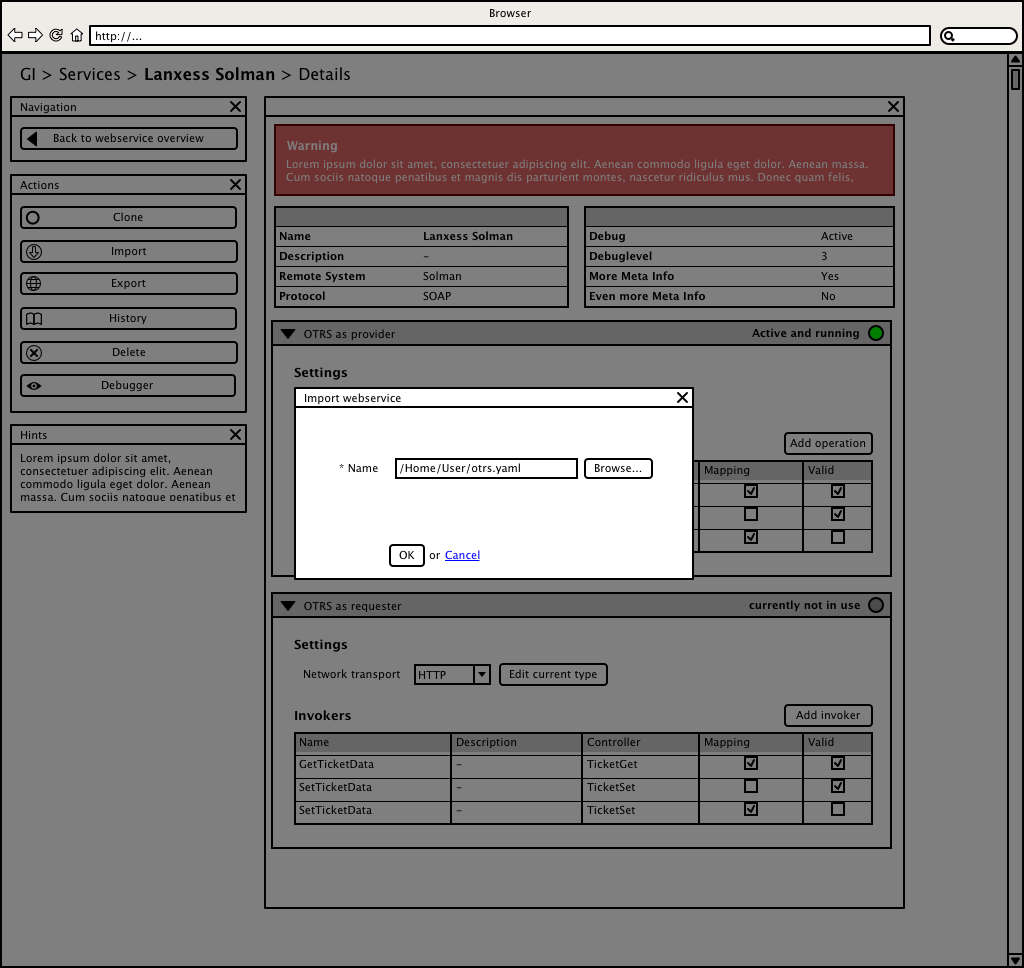Click the Import download arrow icon

33,252
